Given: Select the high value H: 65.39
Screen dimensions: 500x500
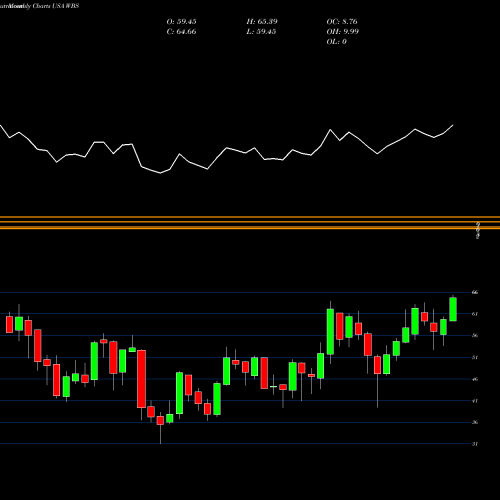Looking at the screenshot, I should [262, 22].
